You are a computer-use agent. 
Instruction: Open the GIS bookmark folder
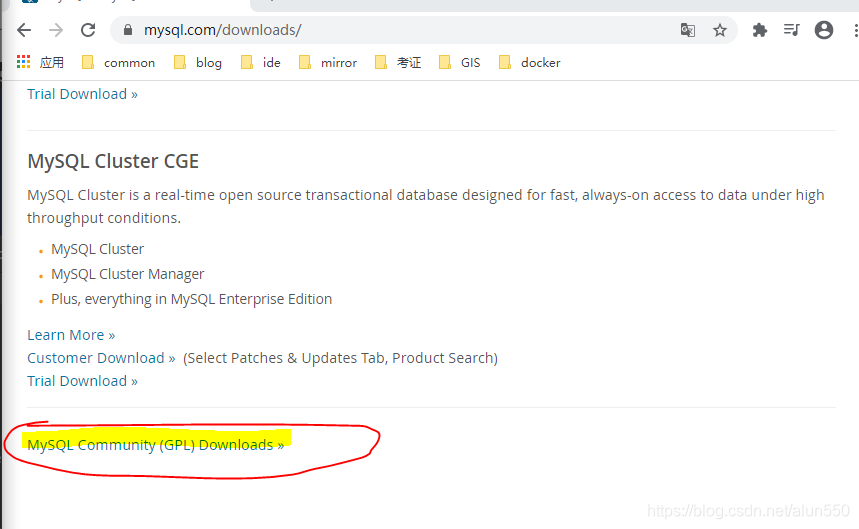pos(460,62)
